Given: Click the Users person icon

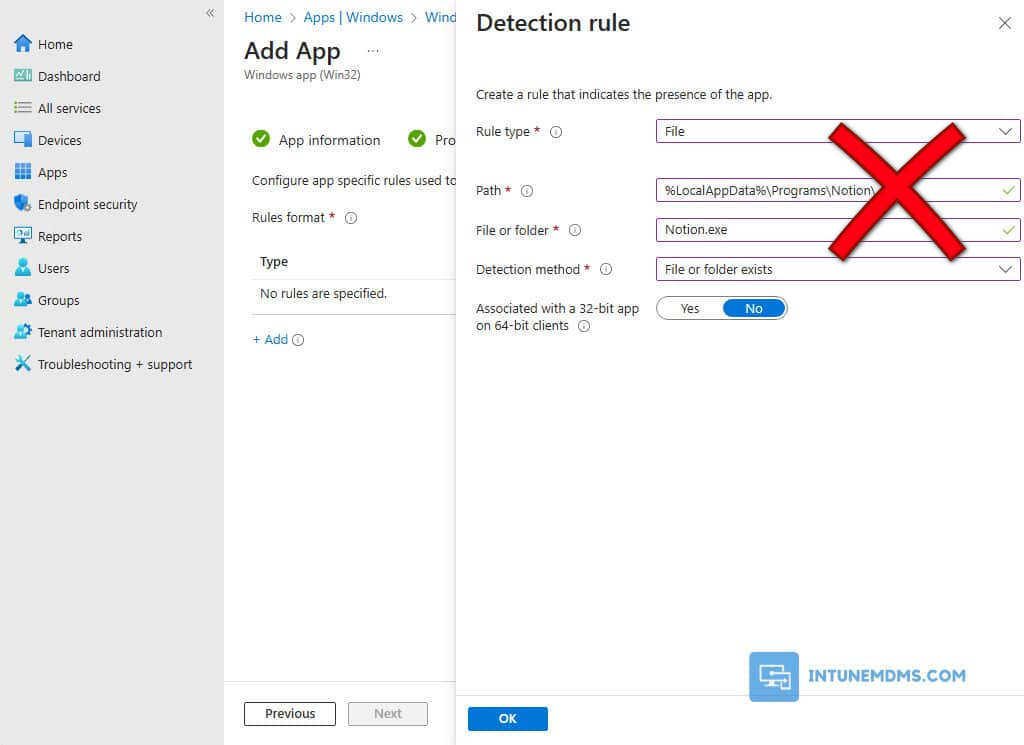Looking at the screenshot, I should (x=23, y=268).
